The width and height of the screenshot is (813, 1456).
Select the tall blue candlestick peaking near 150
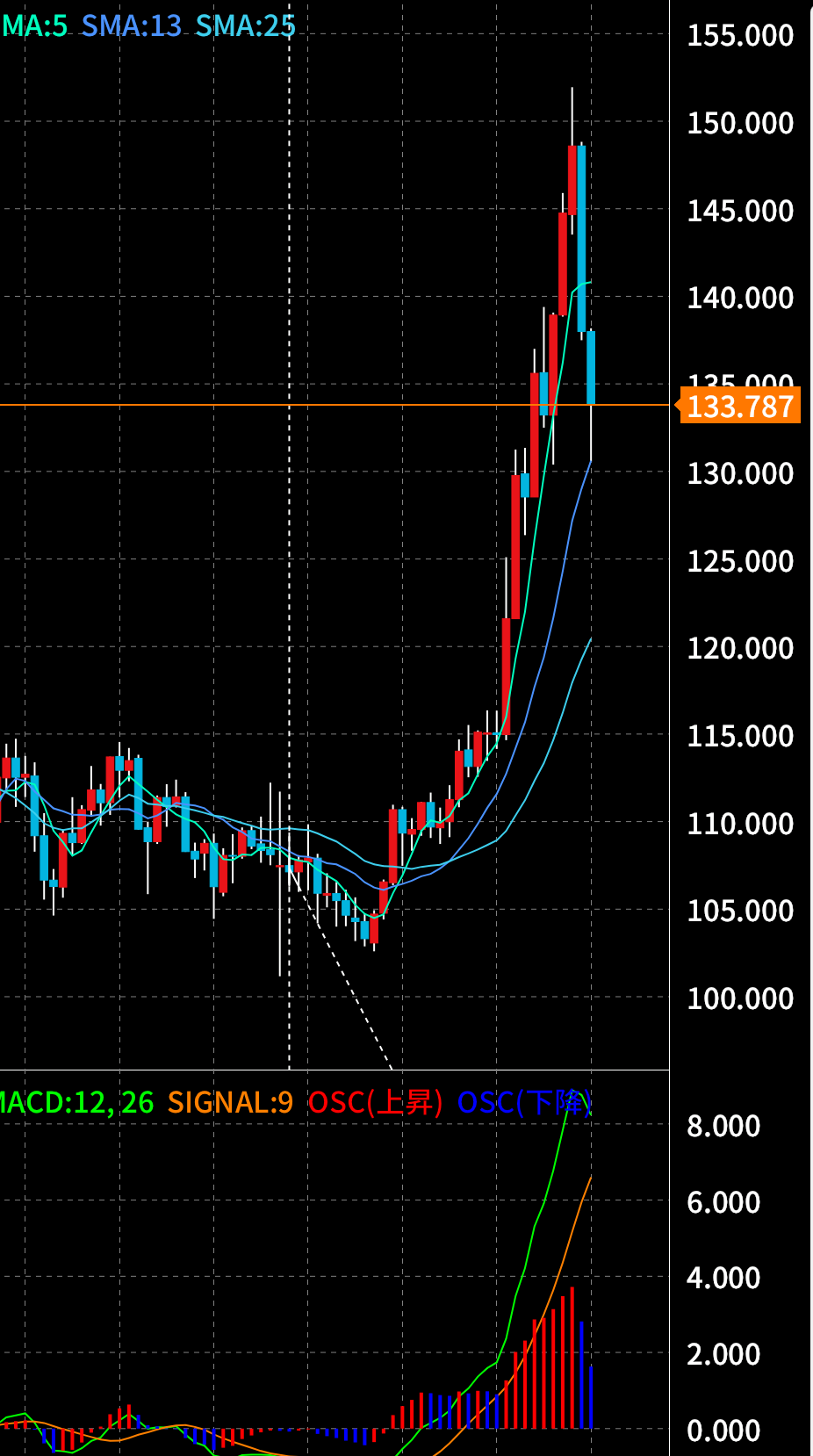(x=581, y=238)
